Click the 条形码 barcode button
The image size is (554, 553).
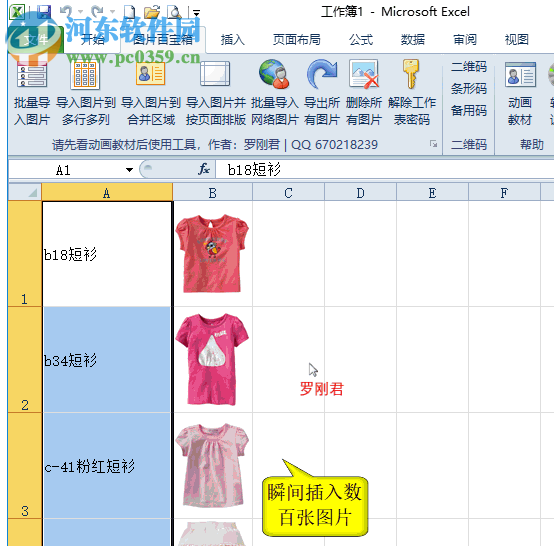coord(468,88)
